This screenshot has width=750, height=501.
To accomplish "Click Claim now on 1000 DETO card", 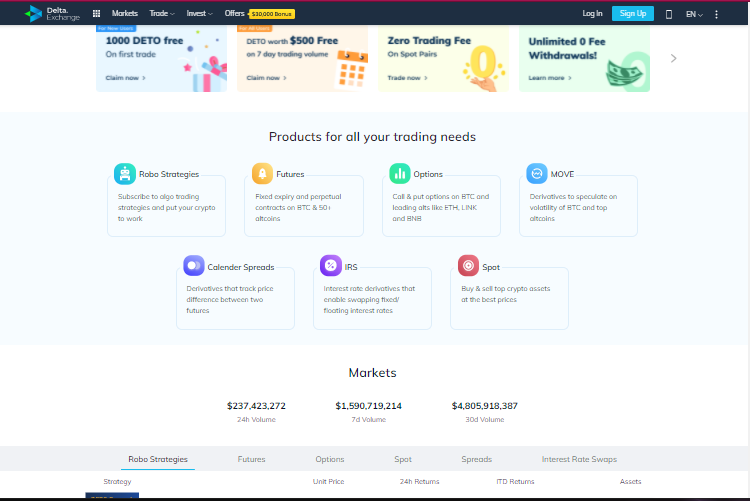I will [x=125, y=78].
